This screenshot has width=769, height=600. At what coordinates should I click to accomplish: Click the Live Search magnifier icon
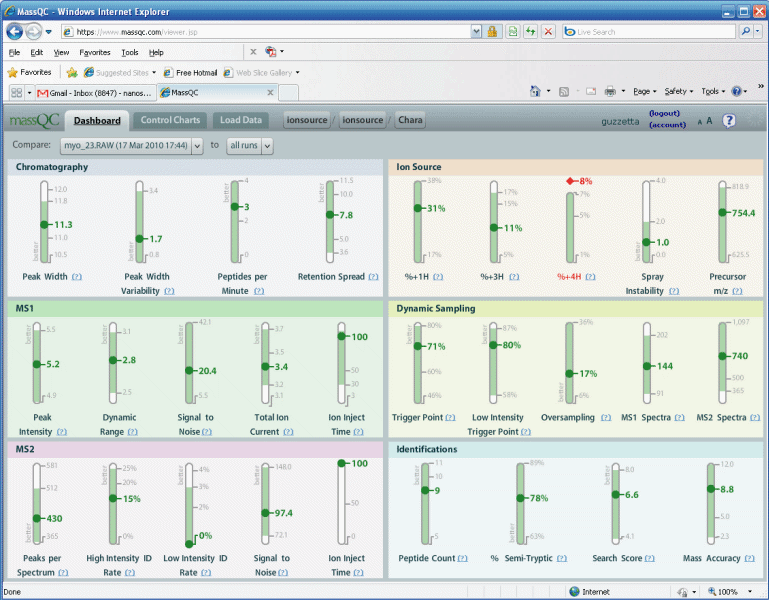[x=745, y=31]
